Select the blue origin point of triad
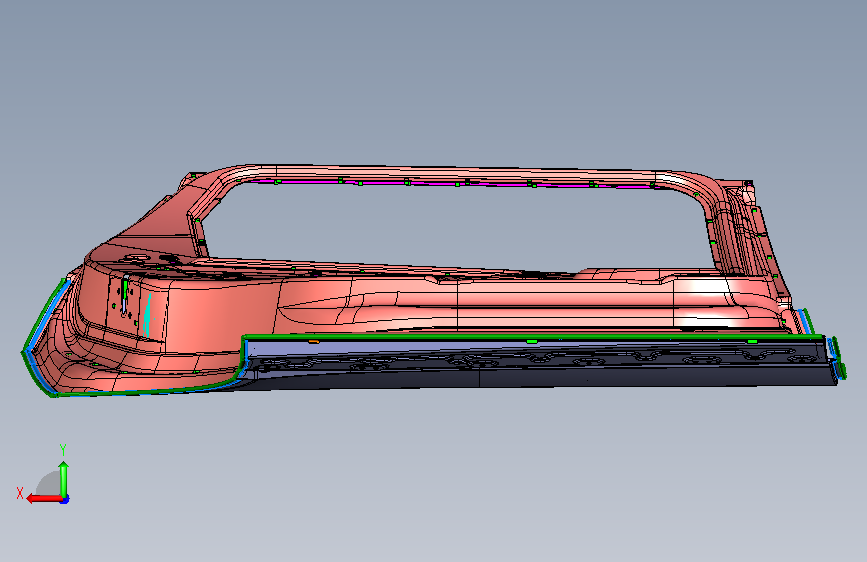 click(65, 500)
